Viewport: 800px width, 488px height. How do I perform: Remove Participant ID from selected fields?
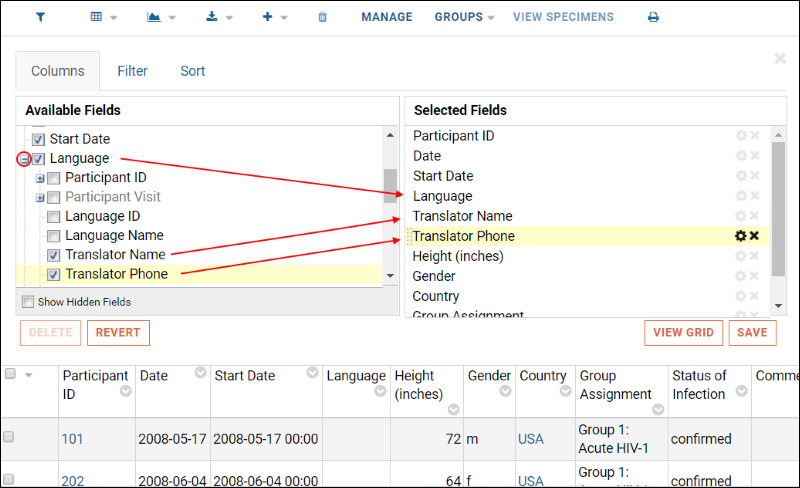(x=755, y=136)
